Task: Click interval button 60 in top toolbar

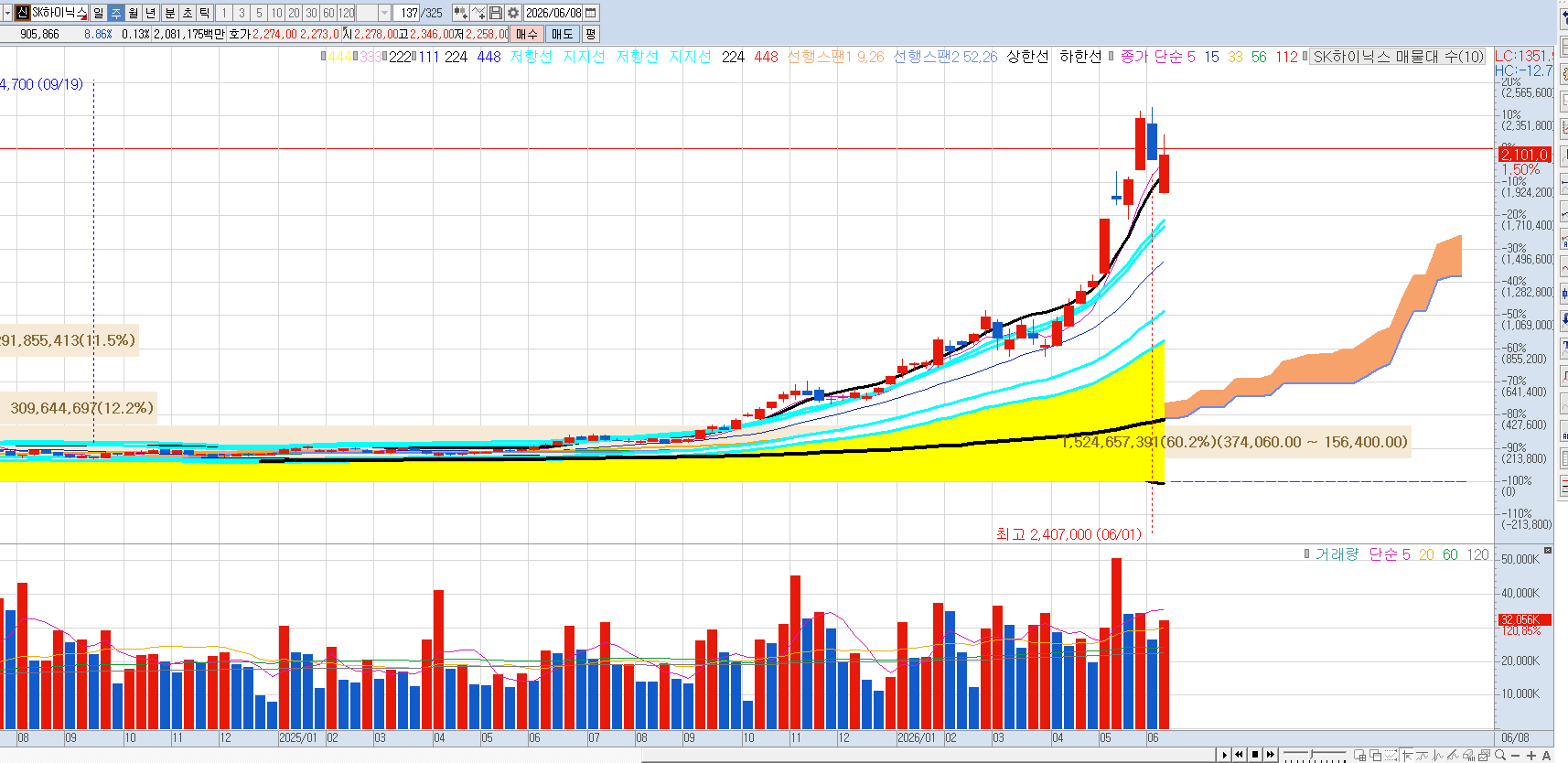Action: coord(328,13)
